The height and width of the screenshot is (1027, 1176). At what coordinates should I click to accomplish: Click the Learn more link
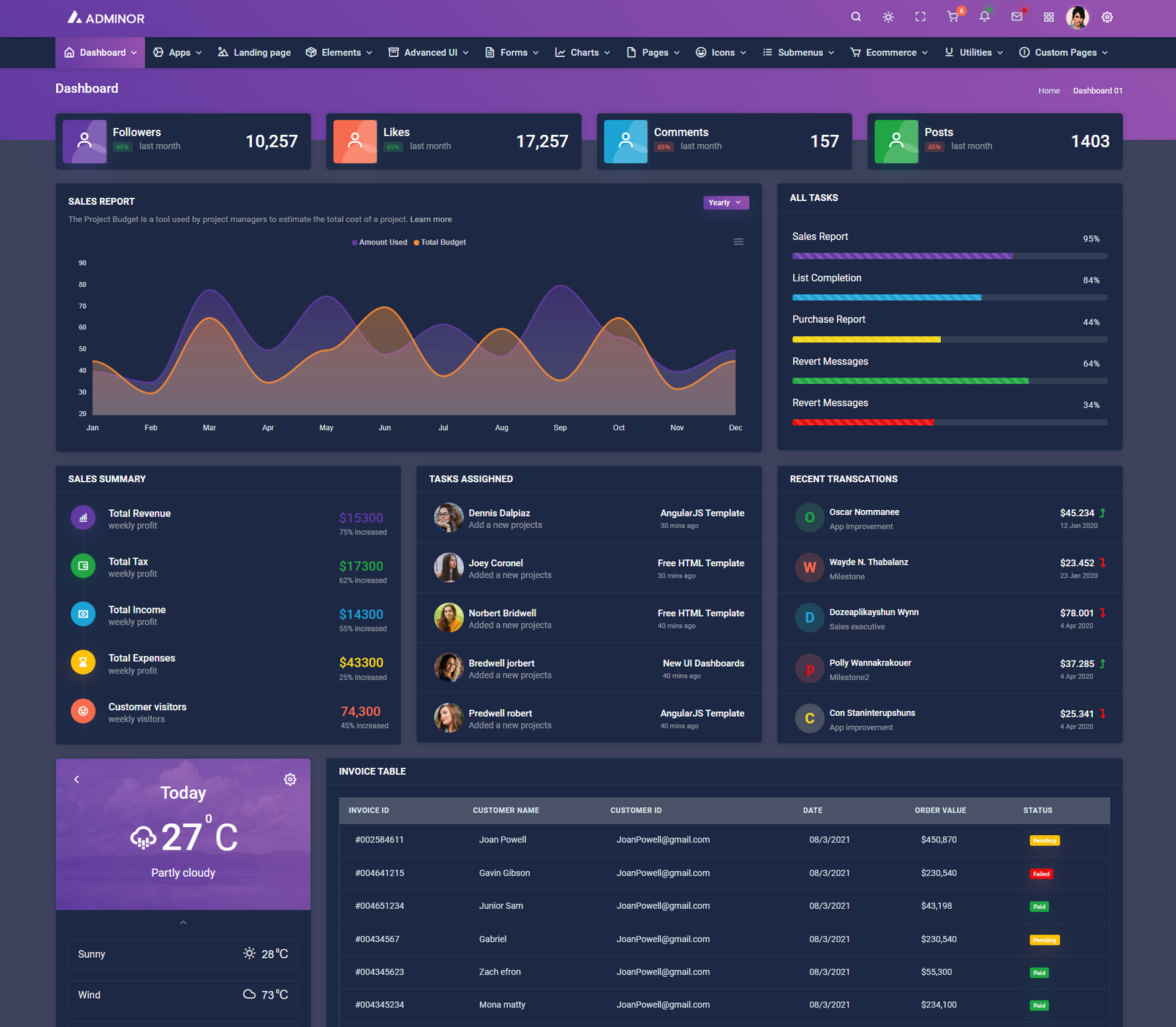[x=431, y=219]
